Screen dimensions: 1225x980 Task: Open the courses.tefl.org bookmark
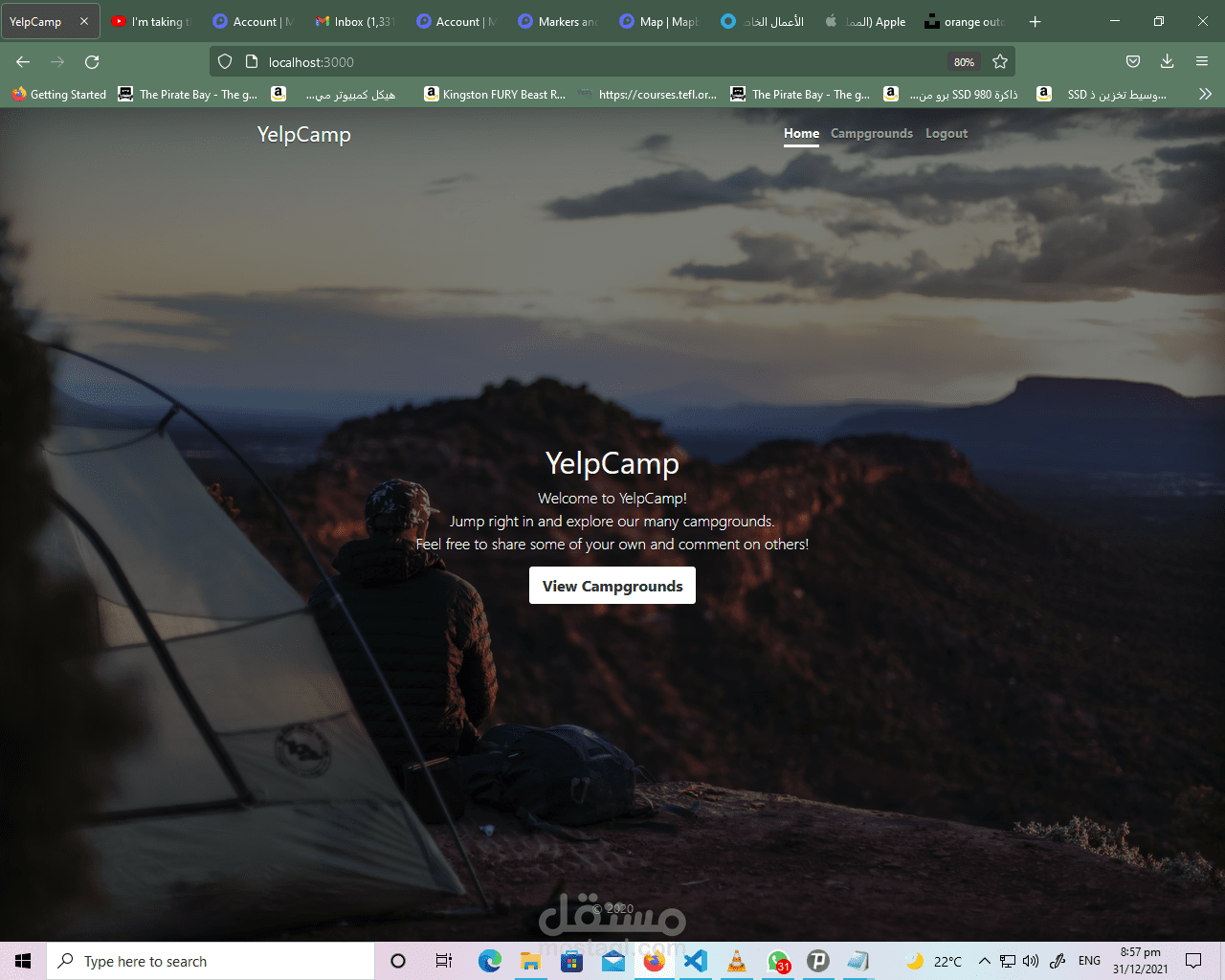(x=648, y=94)
